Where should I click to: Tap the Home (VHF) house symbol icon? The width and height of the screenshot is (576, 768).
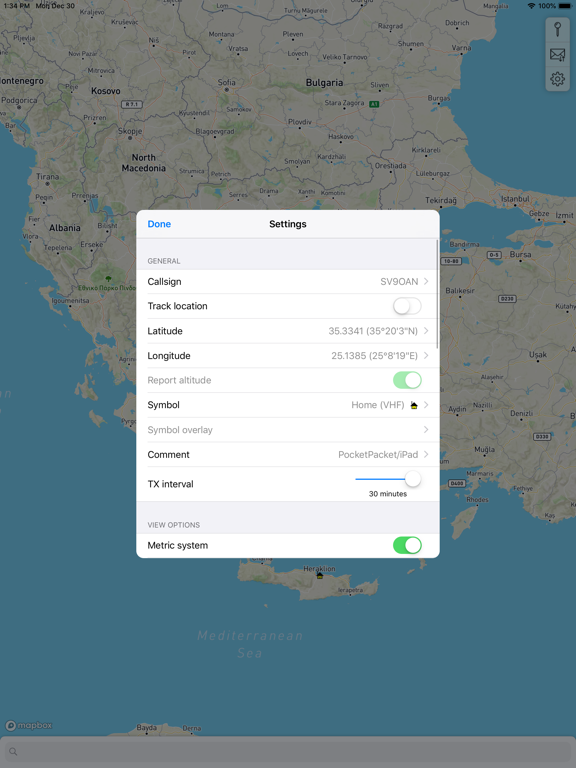pos(414,405)
